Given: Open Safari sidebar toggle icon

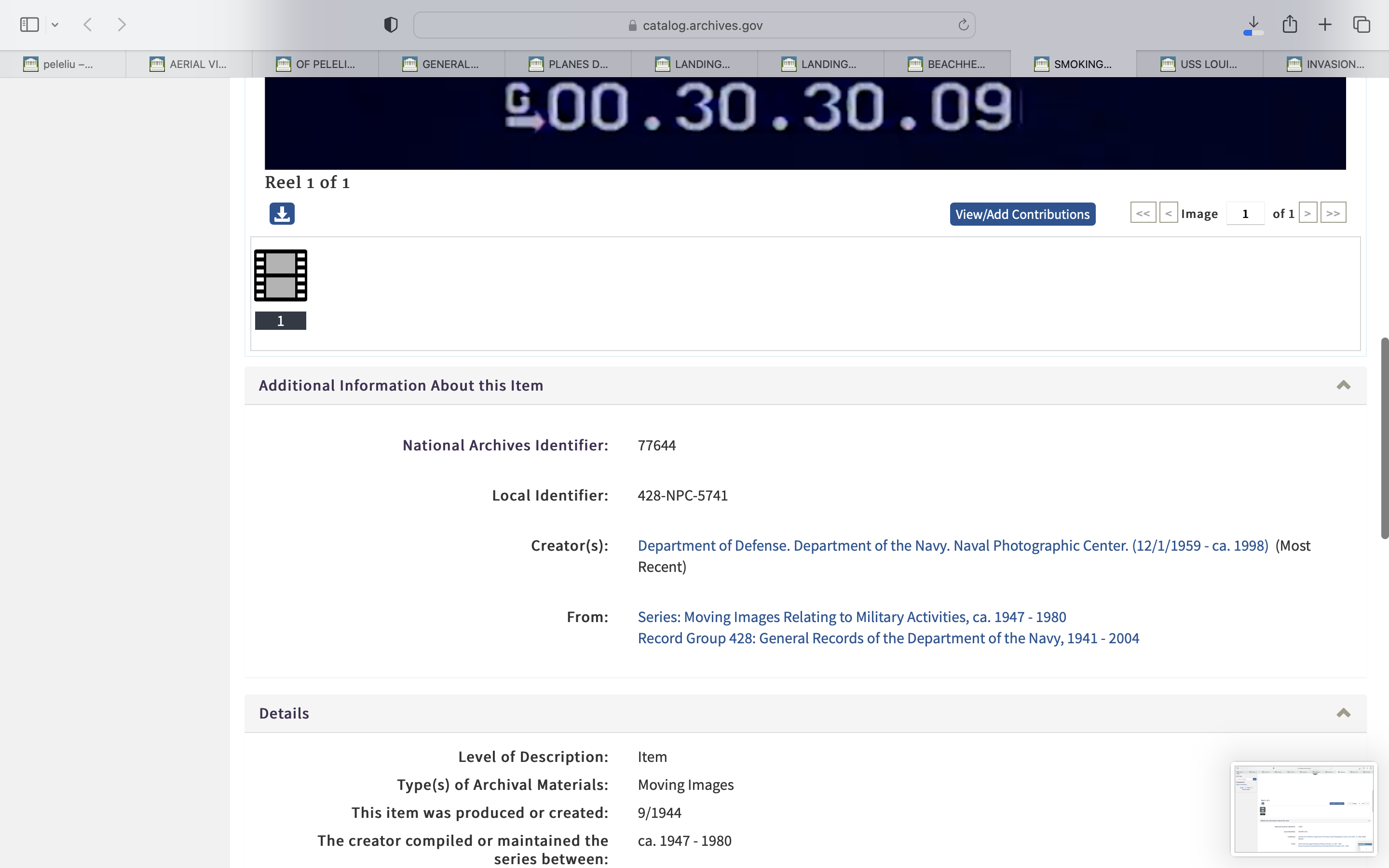Looking at the screenshot, I should point(29,25).
